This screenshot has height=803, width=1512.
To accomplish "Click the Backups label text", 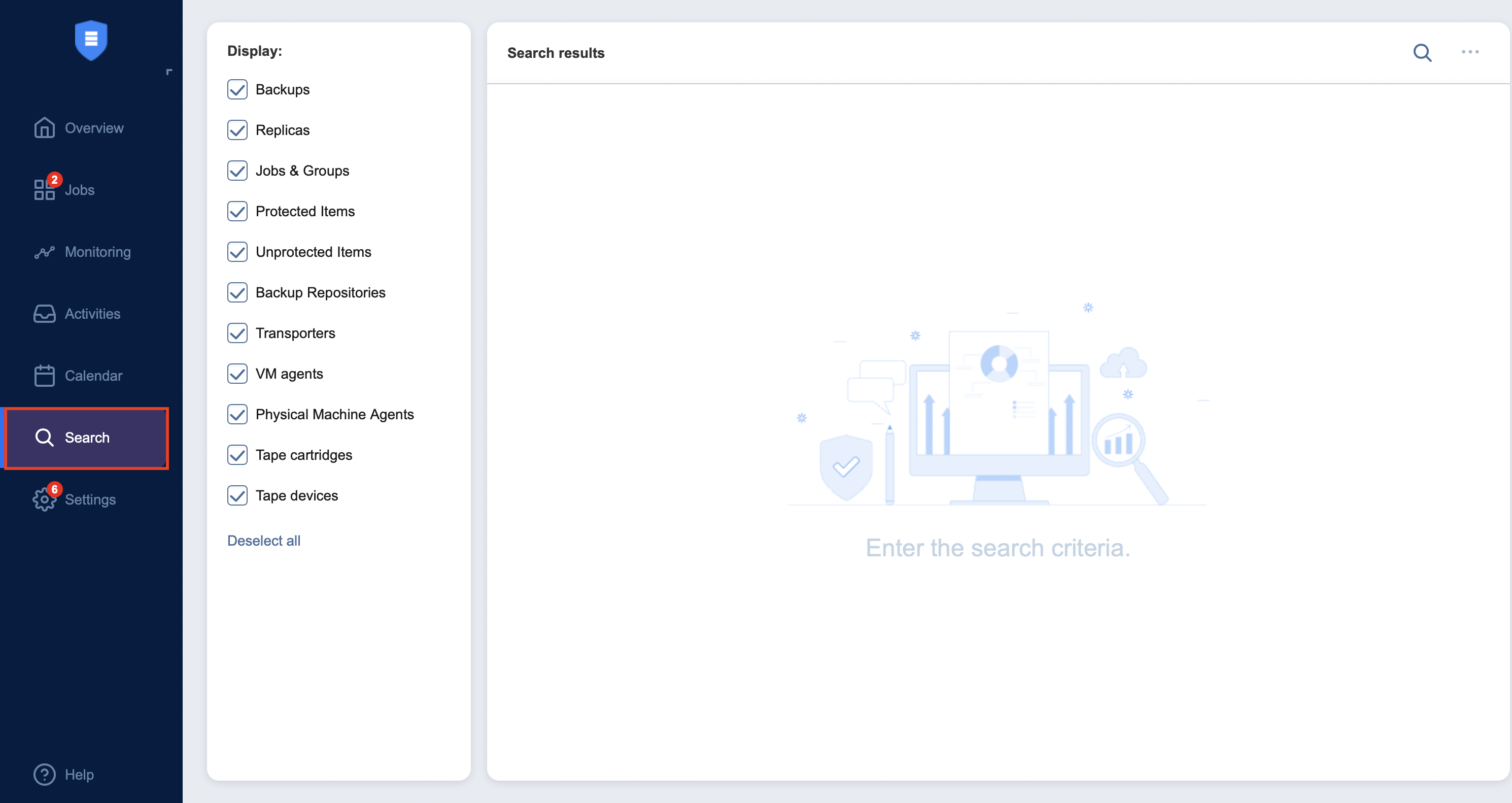I will point(282,89).
